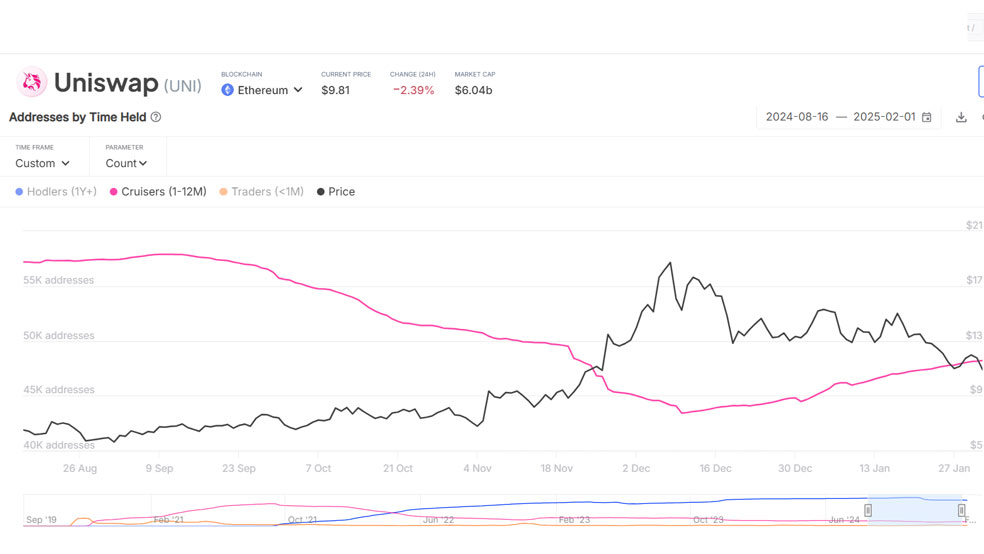
Task: Click the 23 Sep date axis label
Action: 239,468
